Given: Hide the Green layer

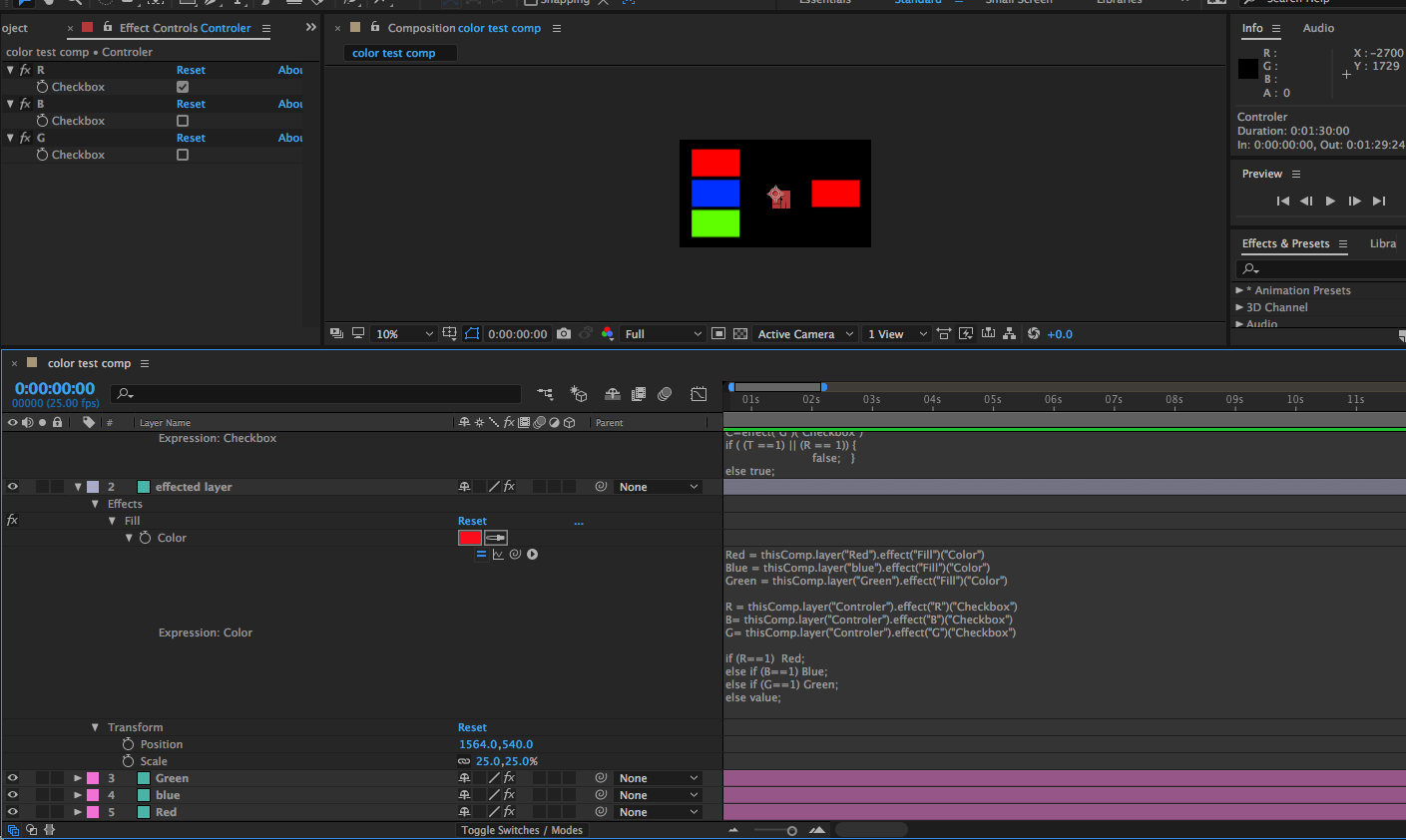Looking at the screenshot, I should pos(13,778).
